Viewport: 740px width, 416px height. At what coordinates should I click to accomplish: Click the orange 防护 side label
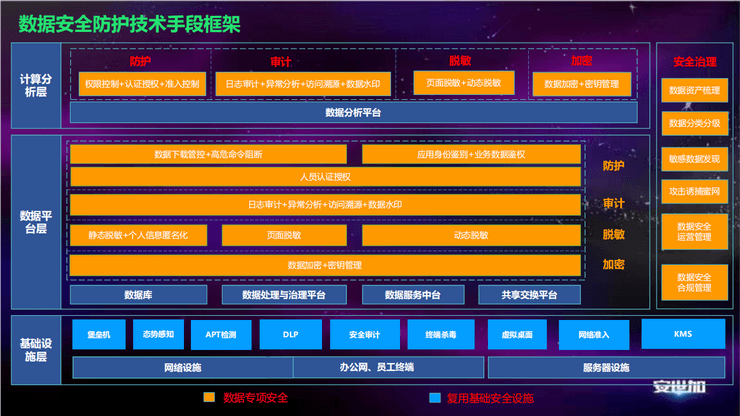[x=614, y=166]
